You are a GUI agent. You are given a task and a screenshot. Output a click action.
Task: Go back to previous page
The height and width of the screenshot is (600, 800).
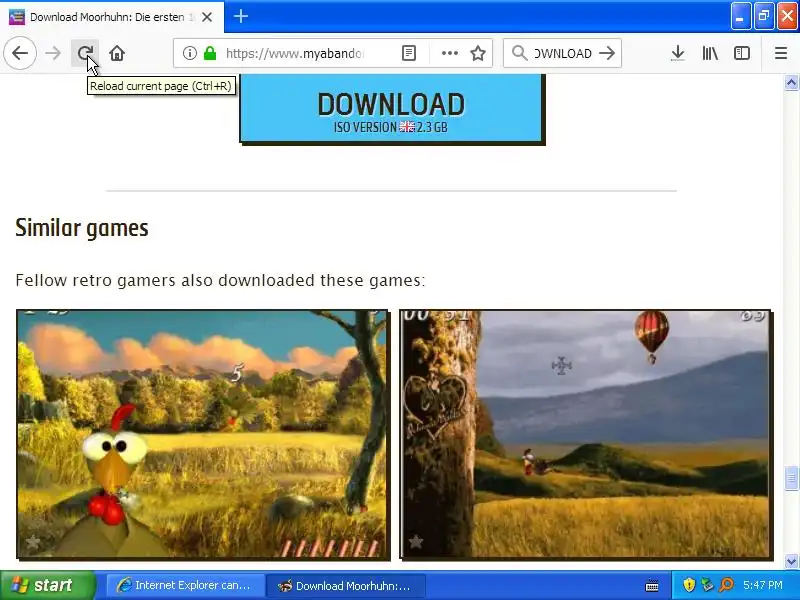click(20, 53)
